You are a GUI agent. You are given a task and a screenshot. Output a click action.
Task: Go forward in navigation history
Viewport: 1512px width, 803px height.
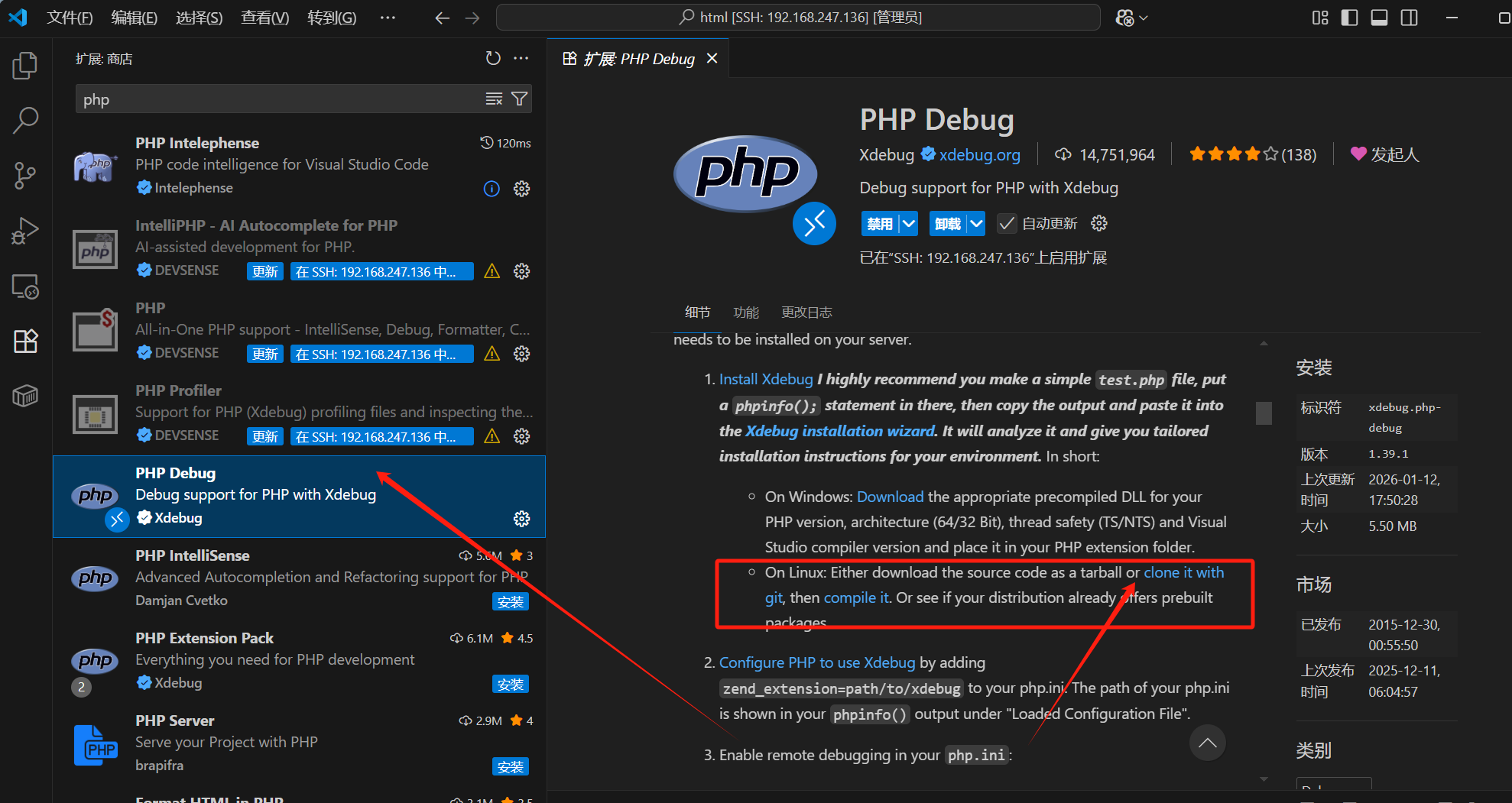472,18
